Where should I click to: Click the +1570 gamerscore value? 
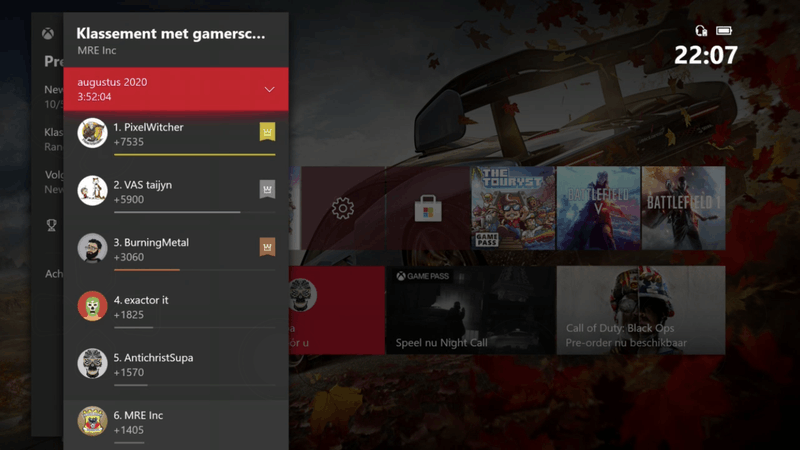pos(129,372)
